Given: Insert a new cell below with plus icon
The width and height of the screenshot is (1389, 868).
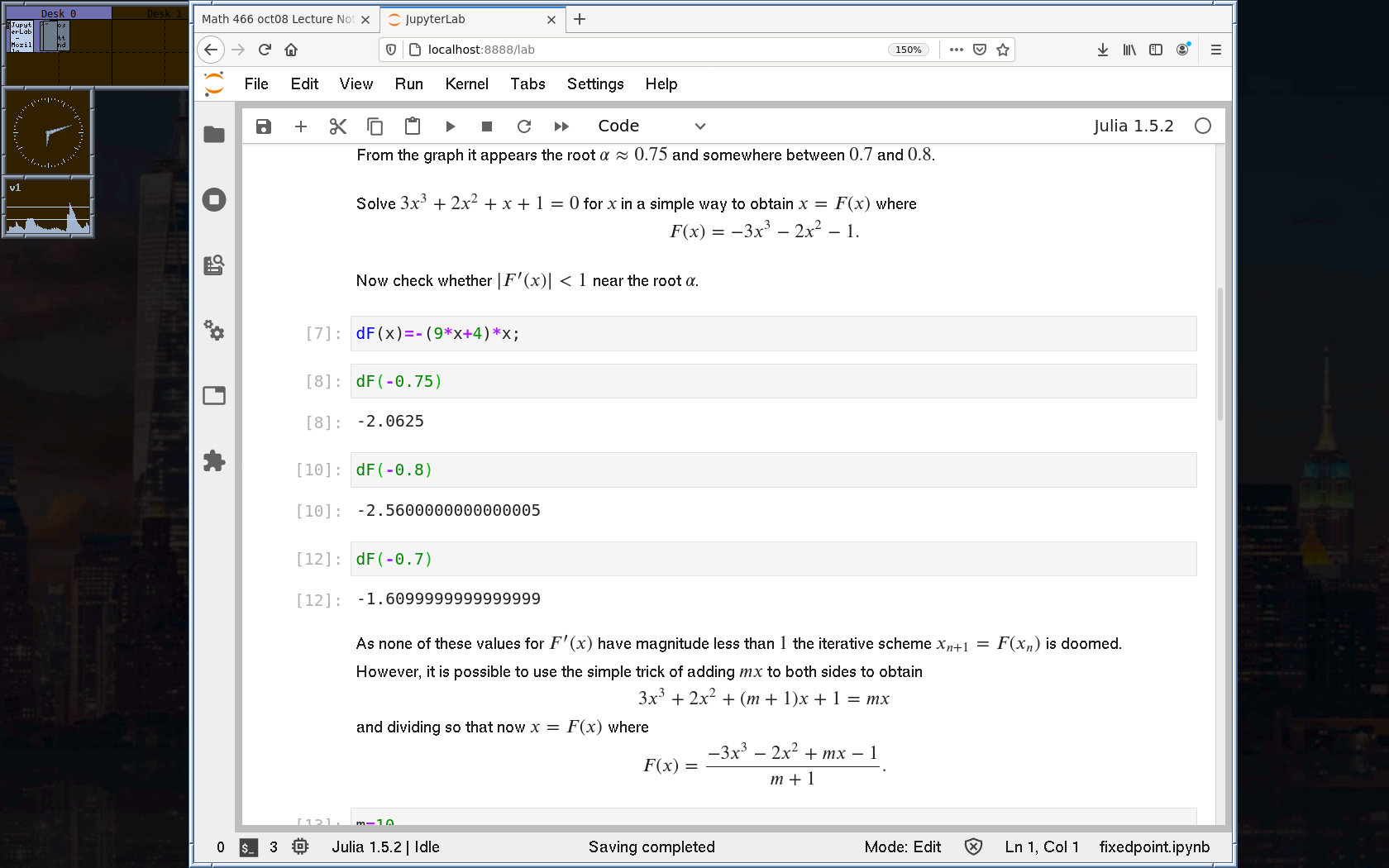Looking at the screenshot, I should [301, 126].
